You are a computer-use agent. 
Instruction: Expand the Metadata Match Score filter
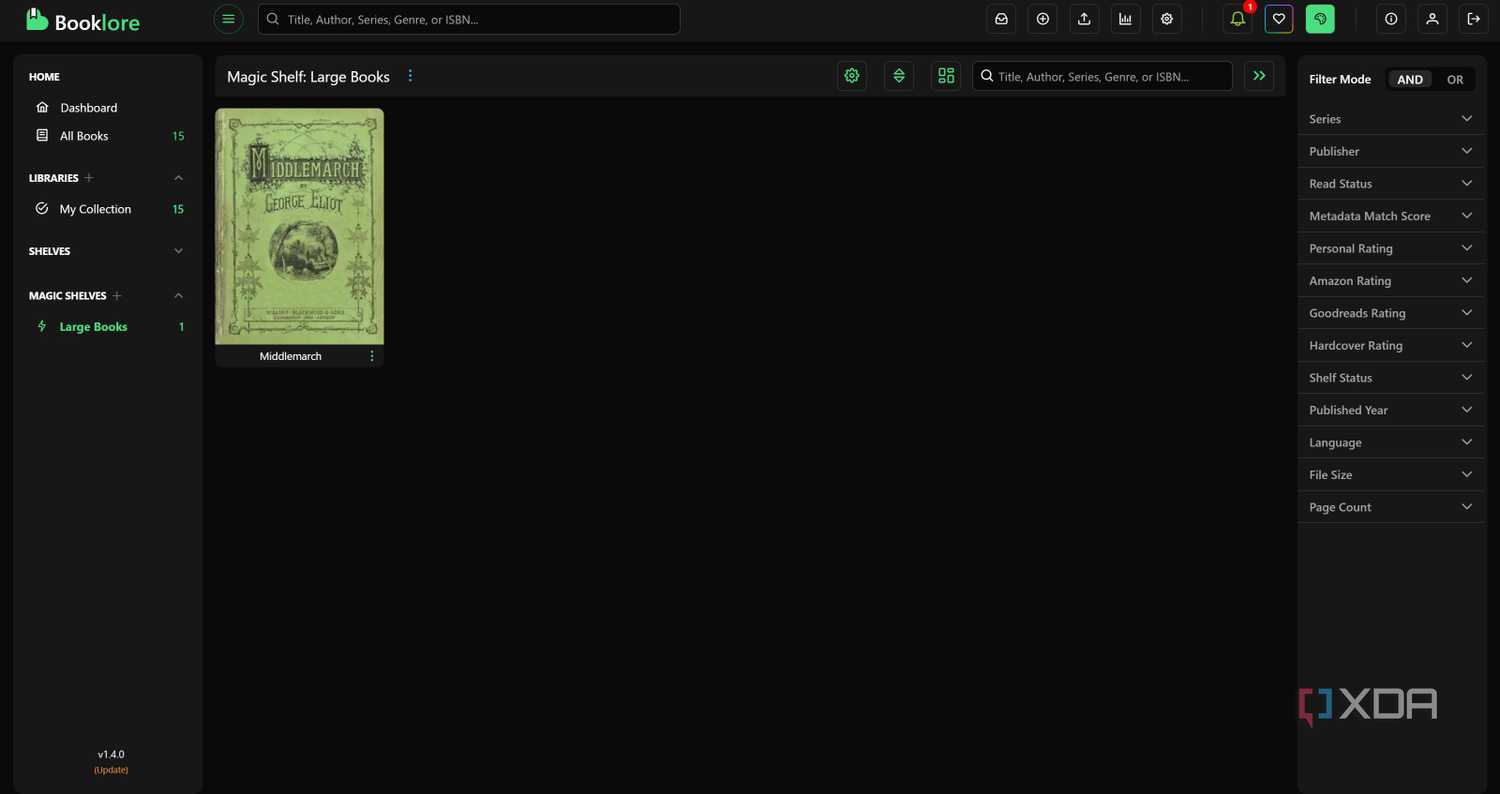point(1391,216)
